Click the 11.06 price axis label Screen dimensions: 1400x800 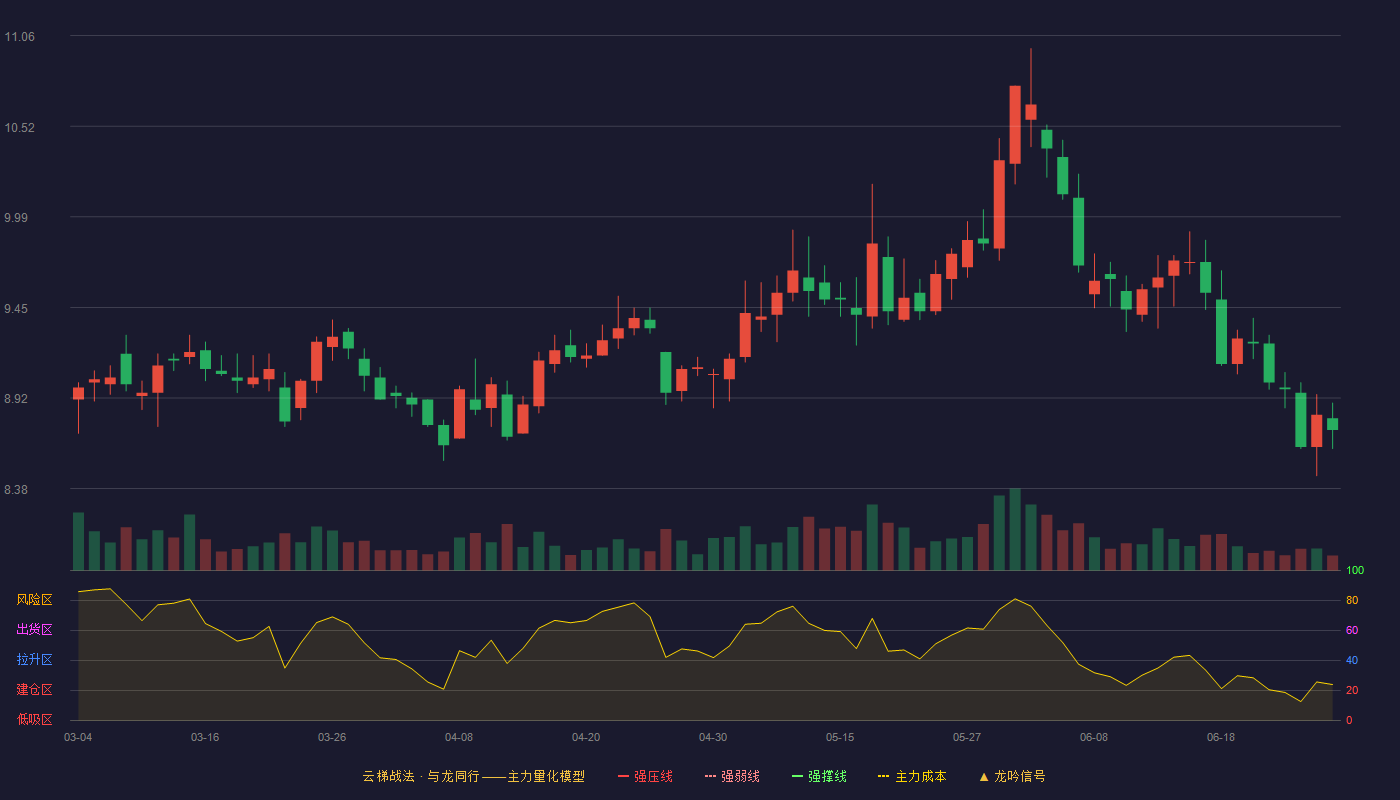click(x=20, y=37)
